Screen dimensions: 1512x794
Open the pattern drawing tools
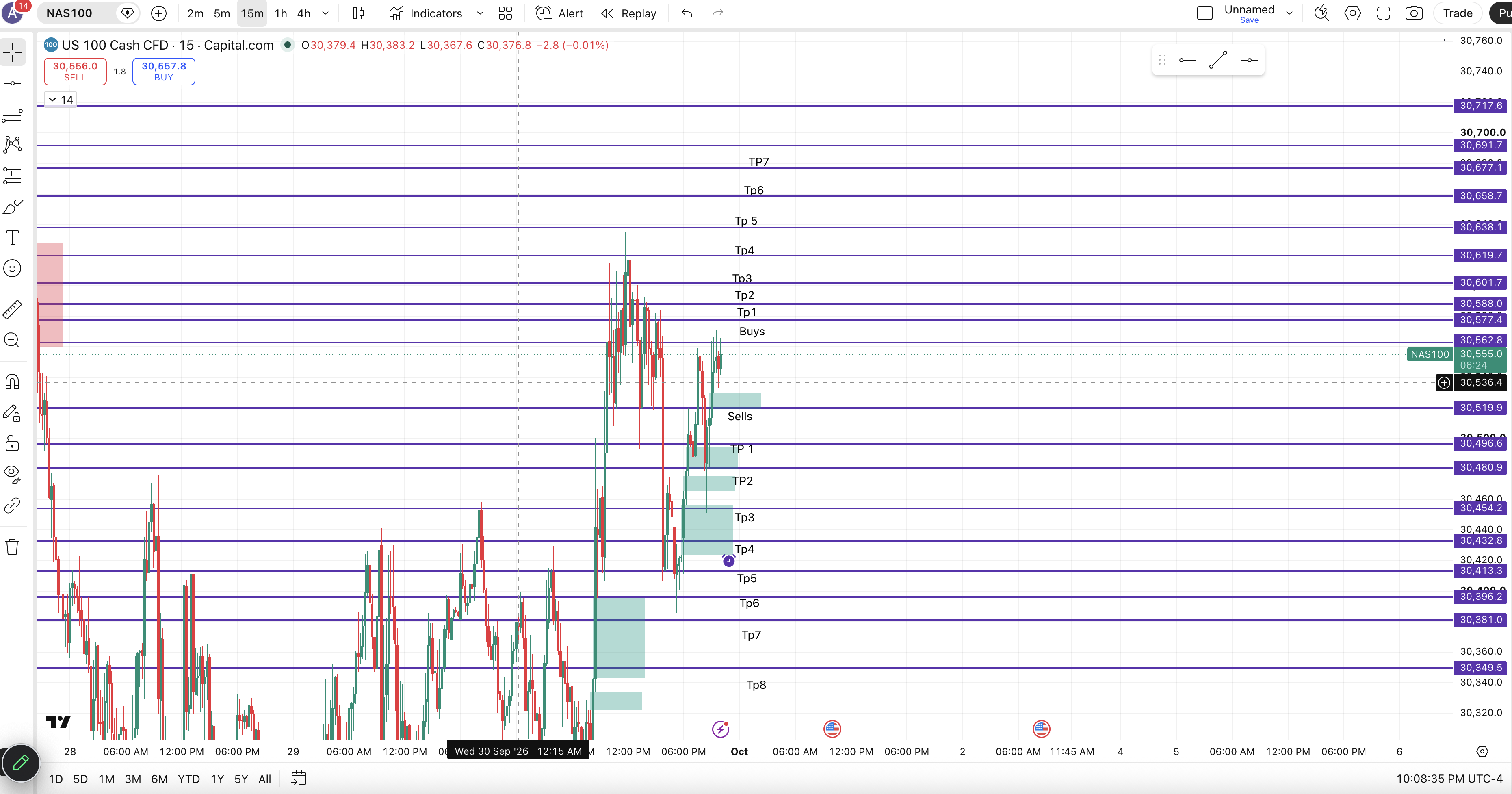coord(12,145)
